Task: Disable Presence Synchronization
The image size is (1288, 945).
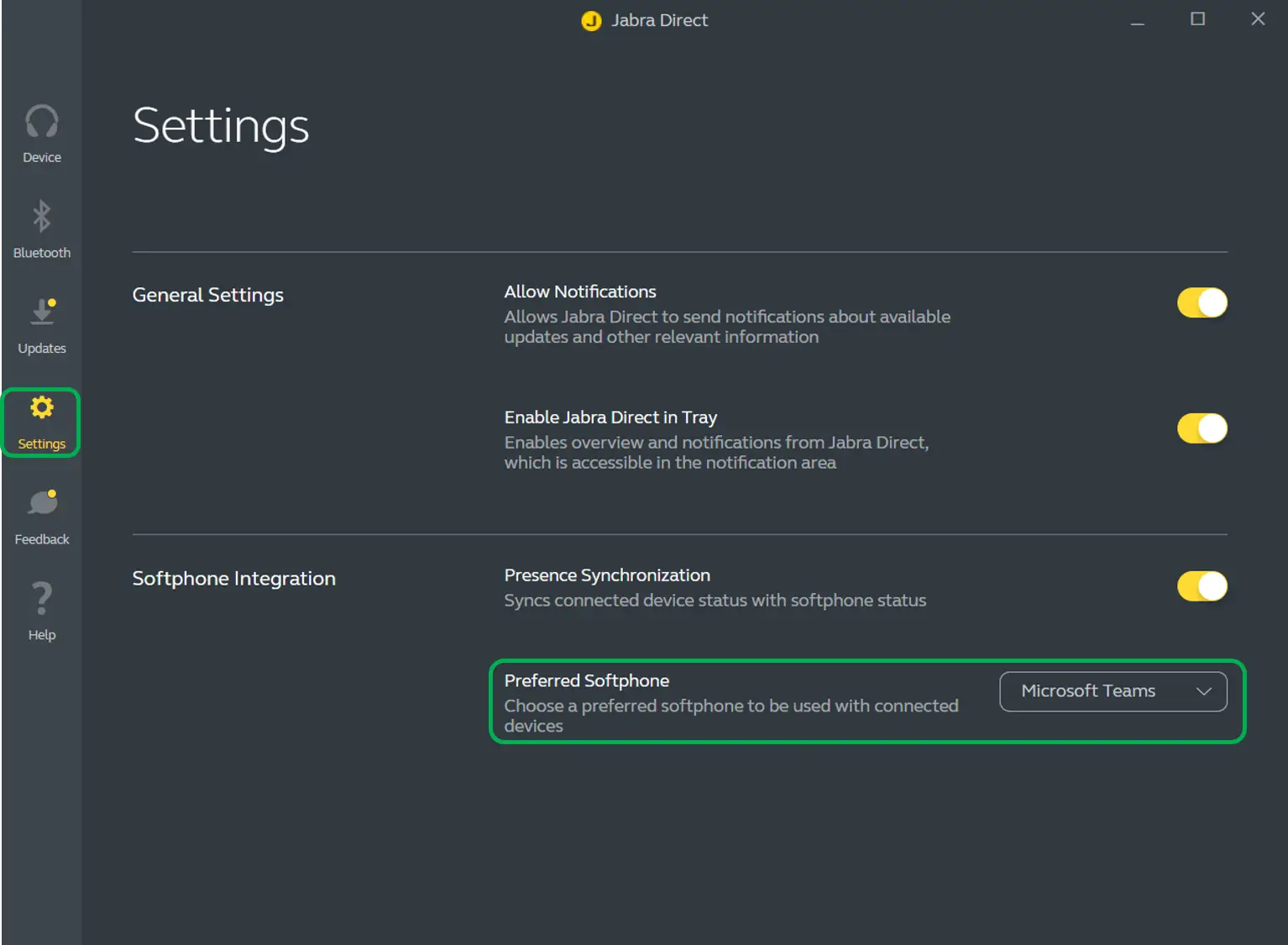Action: 1202,586
